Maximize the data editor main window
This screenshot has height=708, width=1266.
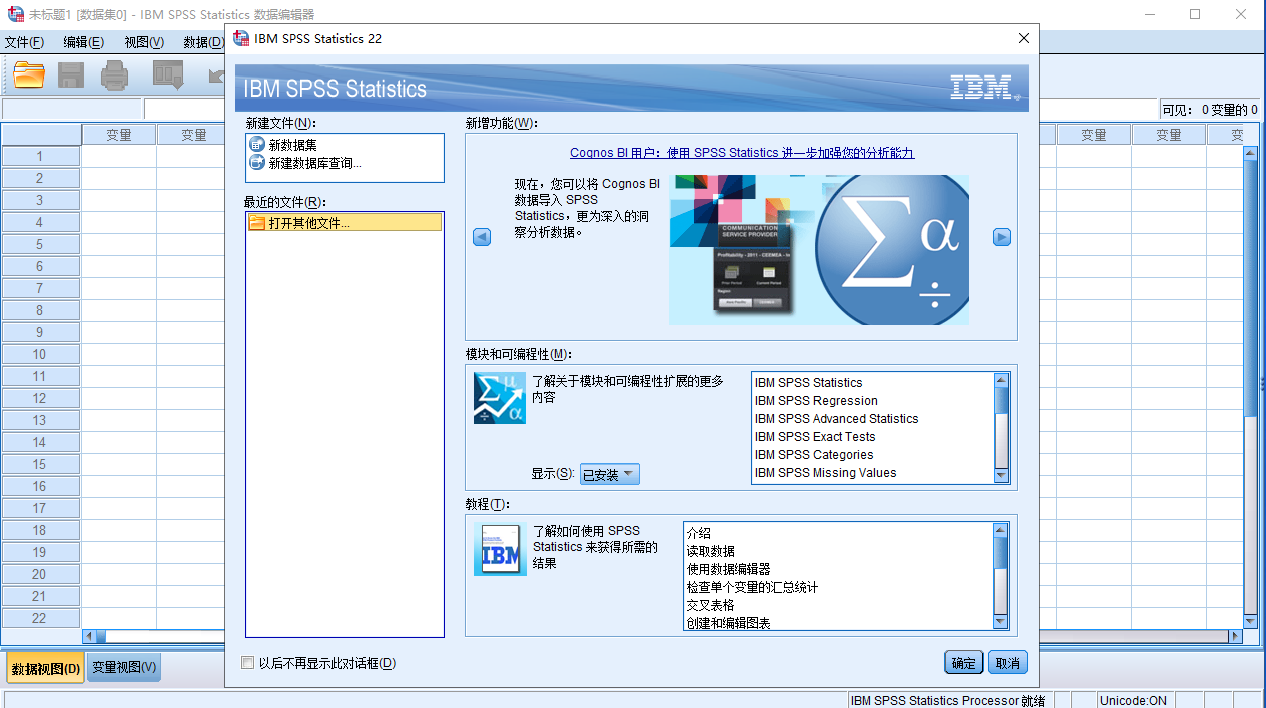(1194, 14)
